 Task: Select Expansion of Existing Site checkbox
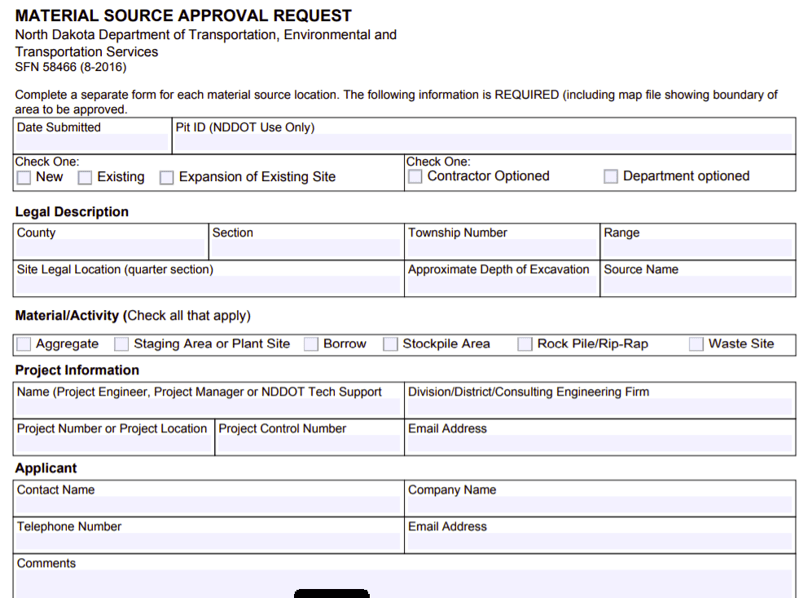[167, 178]
